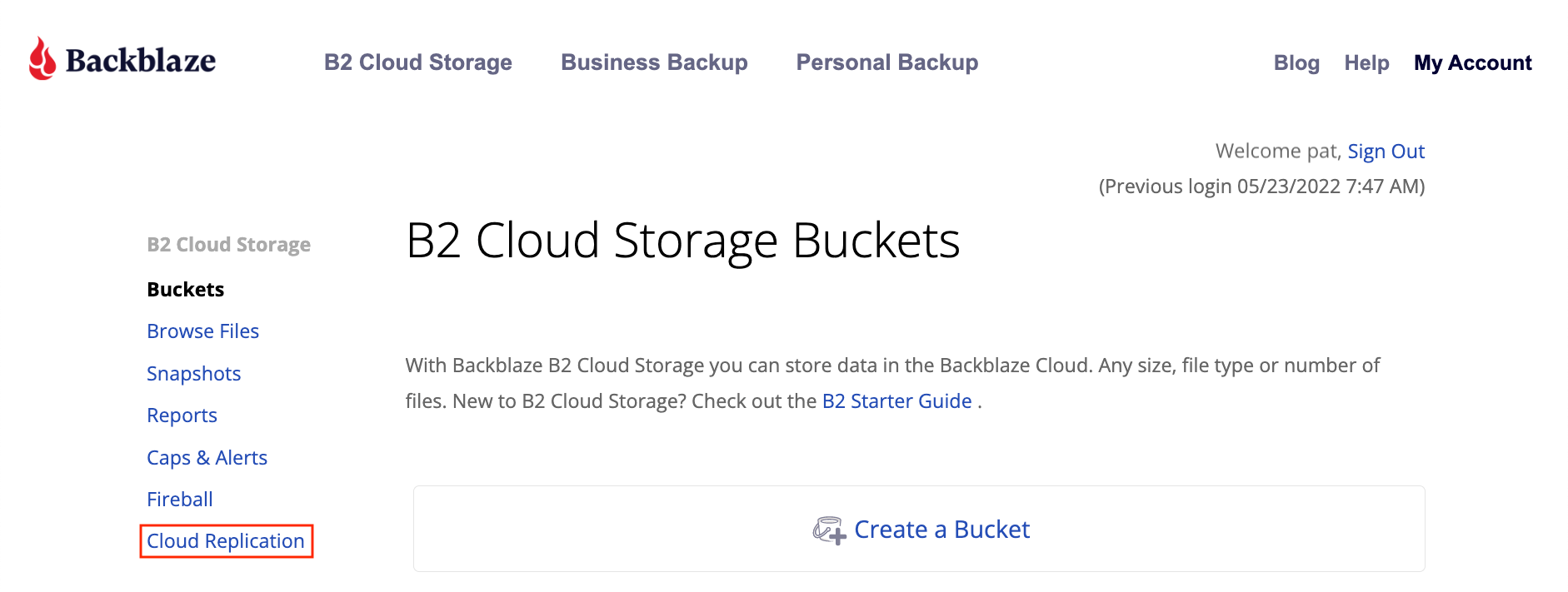Create a Bucket
Image resolution: width=1568 pixels, height=592 pixels.
pos(941,530)
